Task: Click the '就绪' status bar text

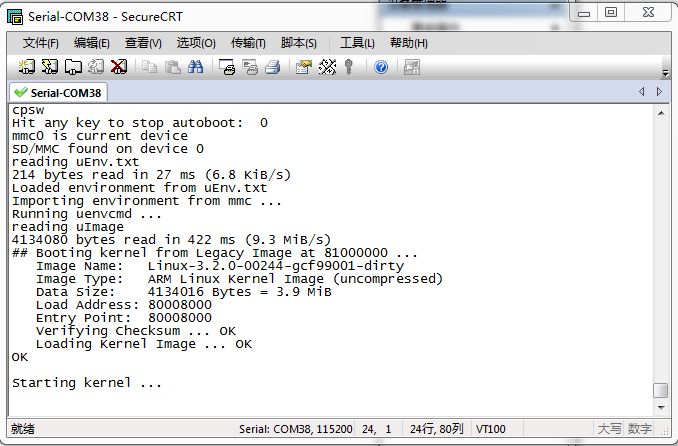Action: point(22,429)
